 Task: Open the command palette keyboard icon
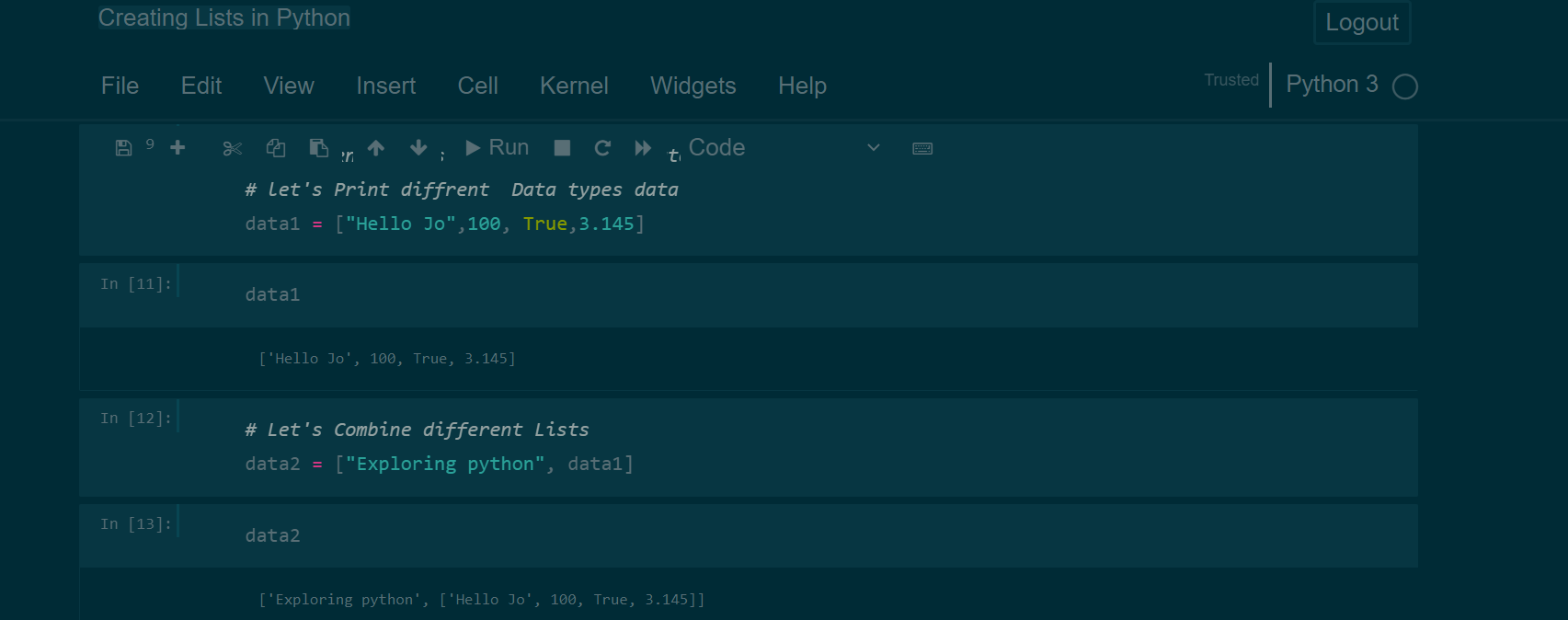click(x=922, y=148)
